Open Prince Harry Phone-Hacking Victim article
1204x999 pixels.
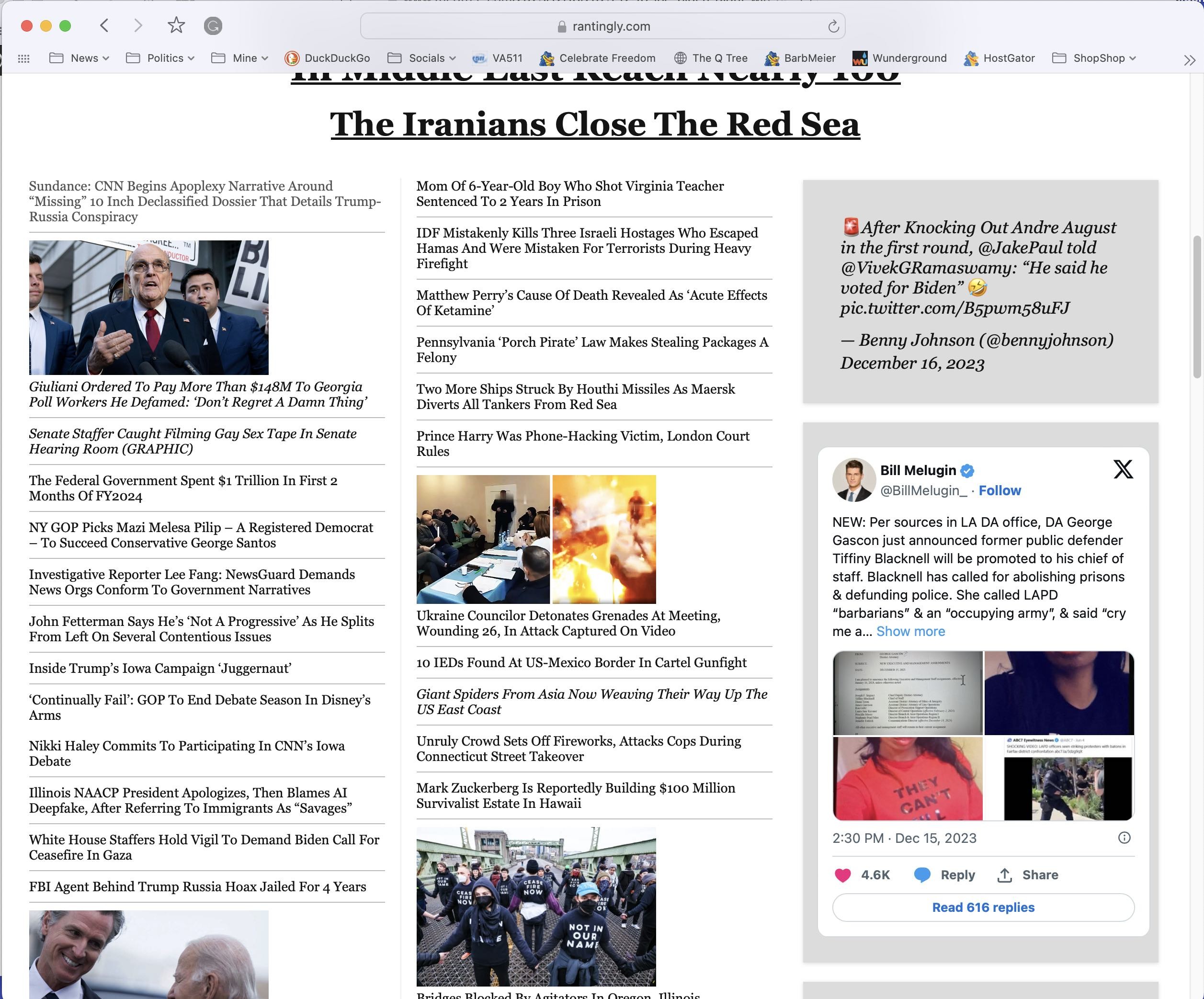pos(582,444)
